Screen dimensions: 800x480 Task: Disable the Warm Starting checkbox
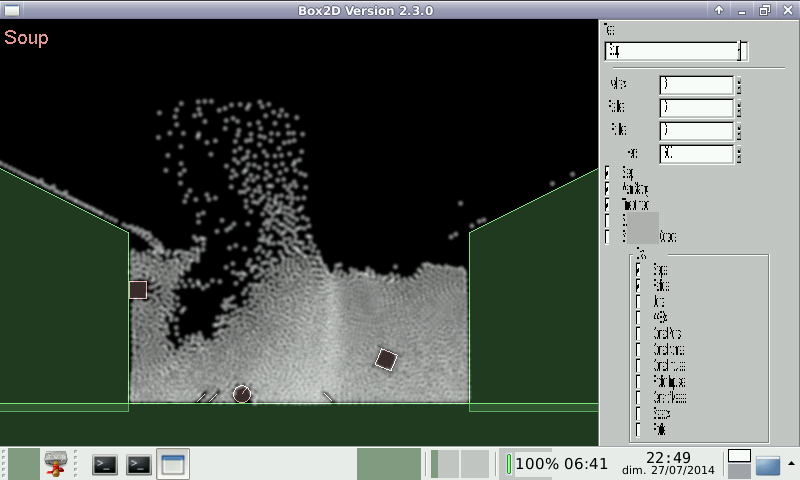608,189
